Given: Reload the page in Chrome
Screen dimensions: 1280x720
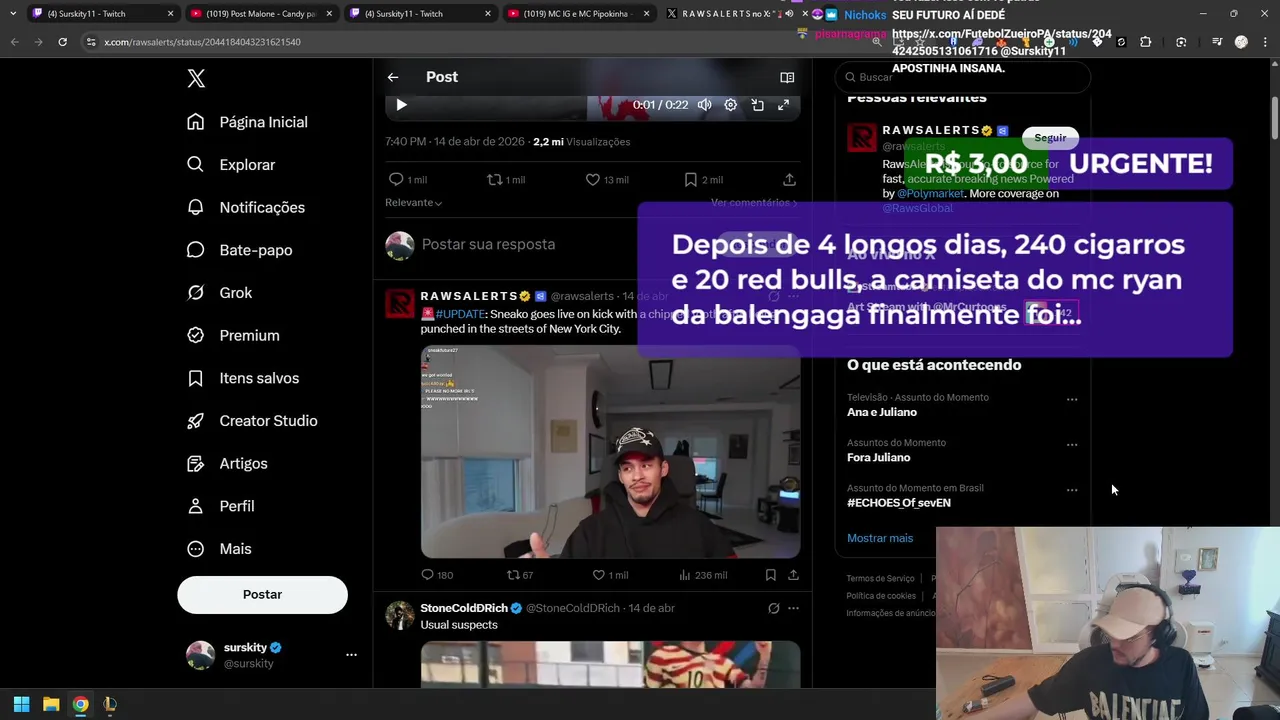Looking at the screenshot, I should pyautogui.click(x=62, y=42).
